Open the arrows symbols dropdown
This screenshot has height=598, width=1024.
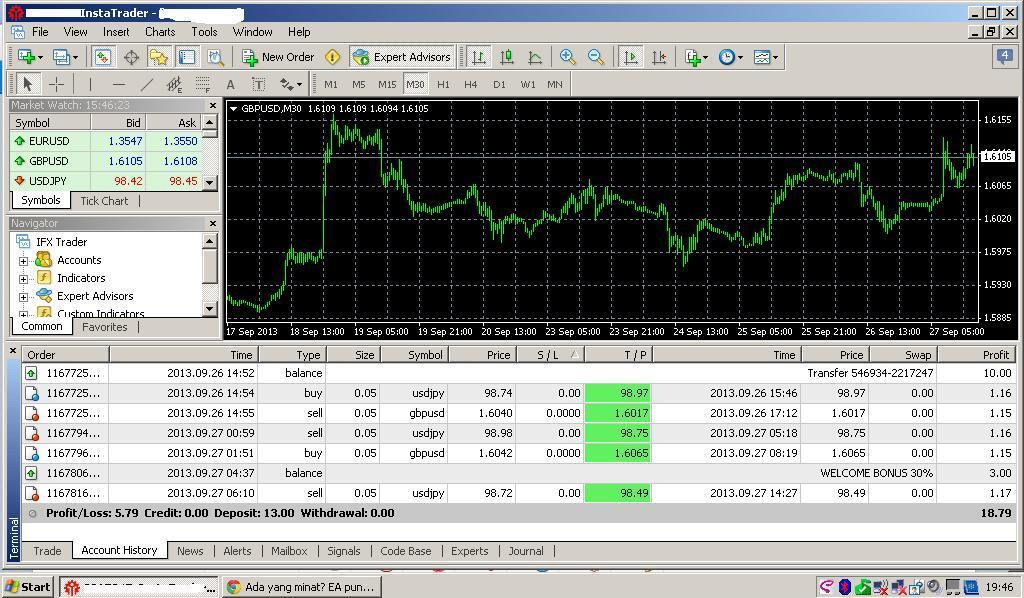[x=291, y=84]
